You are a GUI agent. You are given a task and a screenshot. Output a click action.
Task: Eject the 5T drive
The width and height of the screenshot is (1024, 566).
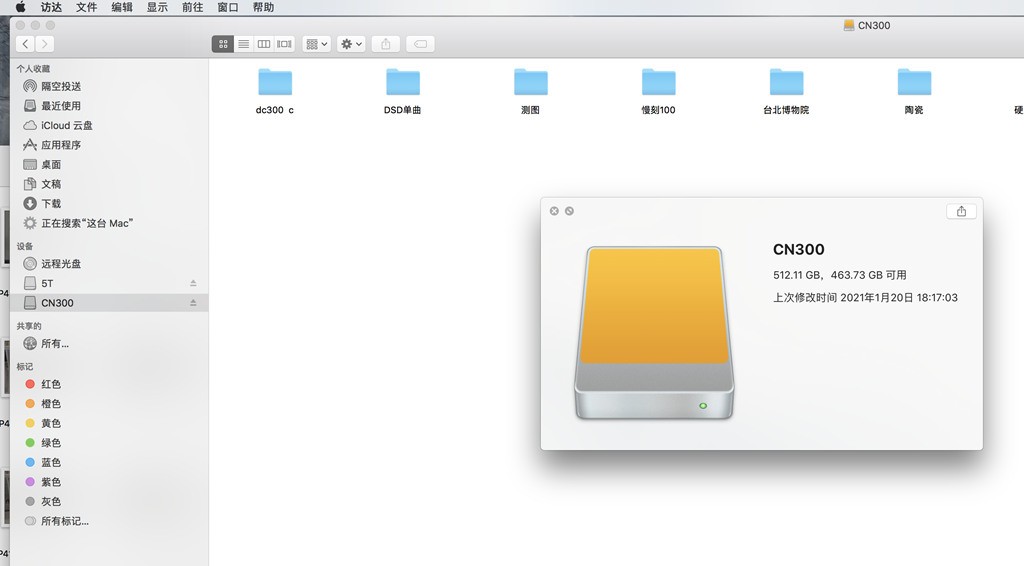(x=193, y=283)
